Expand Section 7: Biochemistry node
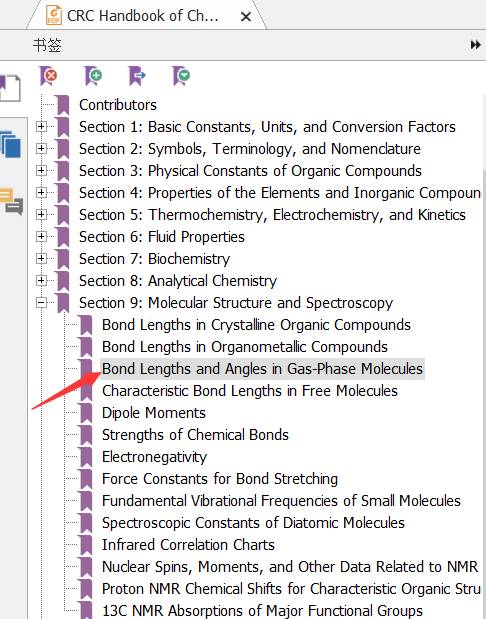This screenshot has height=619, width=486. point(41,258)
